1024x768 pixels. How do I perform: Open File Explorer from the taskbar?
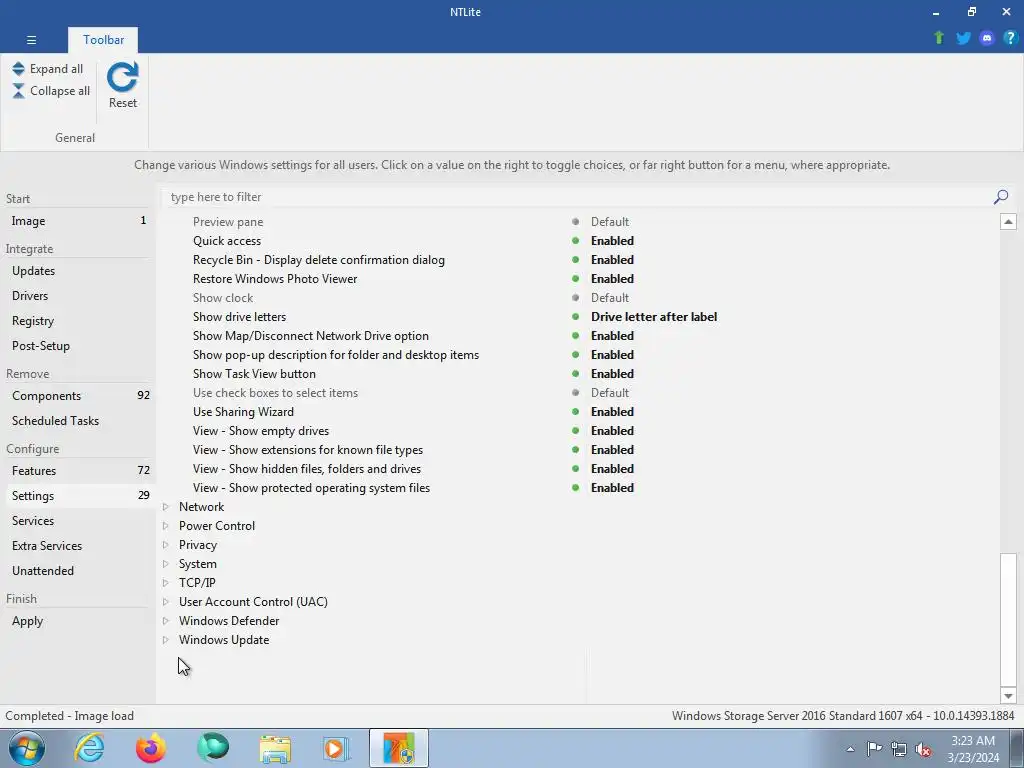(x=275, y=748)
